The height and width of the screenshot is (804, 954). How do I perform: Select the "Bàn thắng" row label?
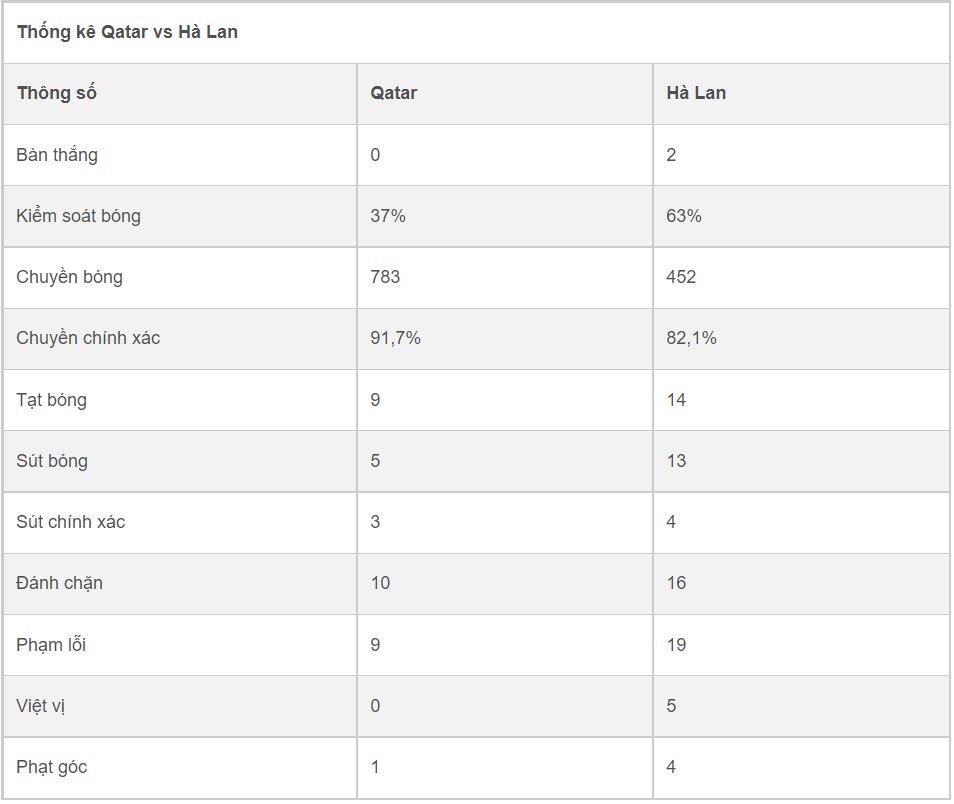[x=57, y=155]
